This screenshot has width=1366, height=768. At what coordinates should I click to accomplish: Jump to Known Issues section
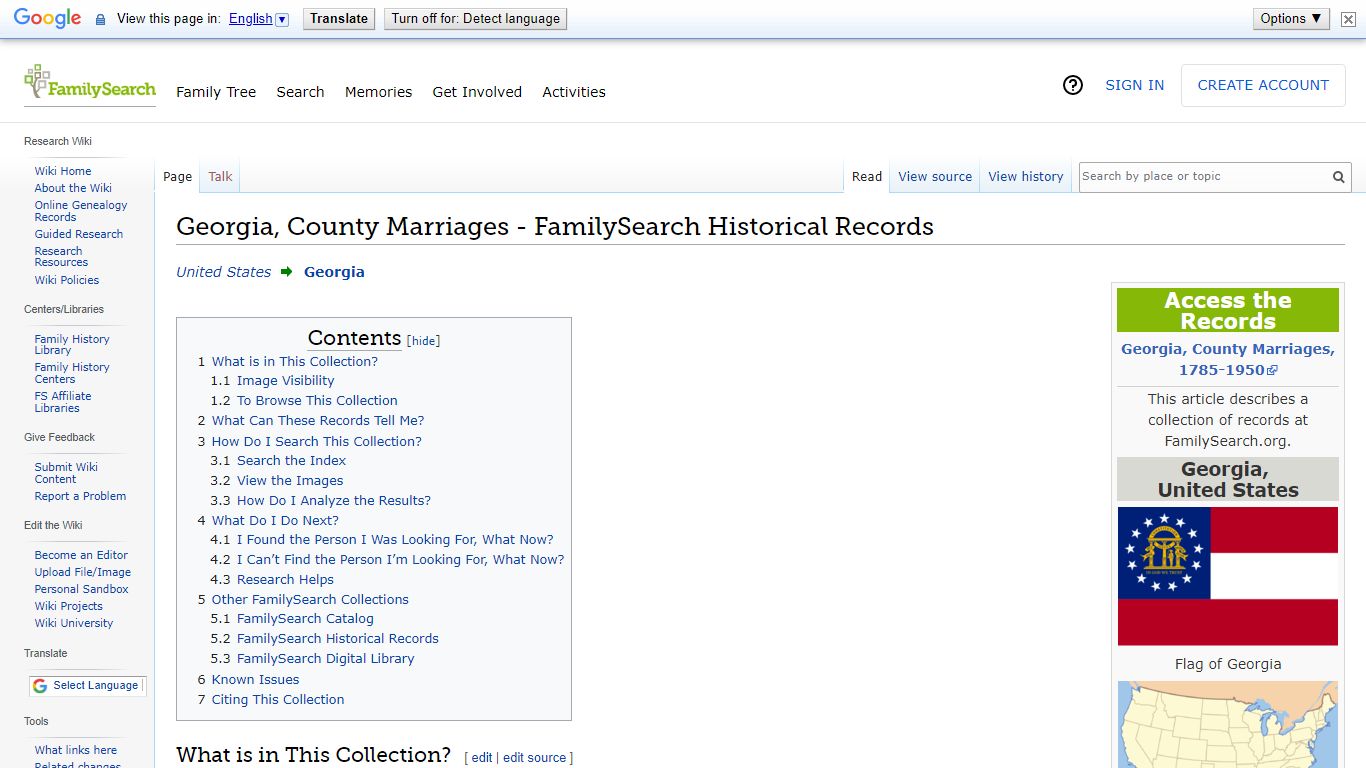[x=255, y=680]
